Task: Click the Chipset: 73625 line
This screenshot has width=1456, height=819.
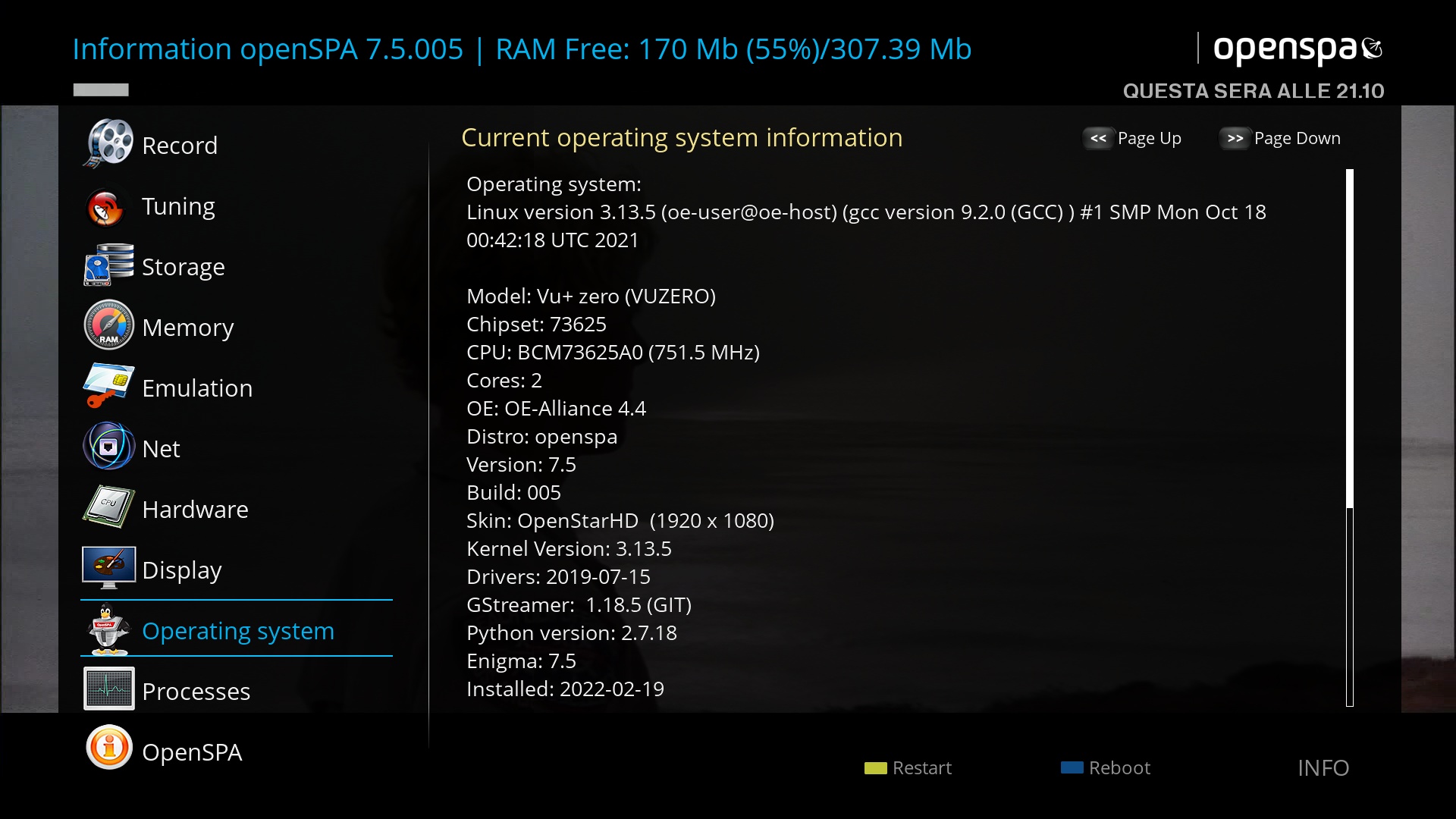Action: point(536,324)
